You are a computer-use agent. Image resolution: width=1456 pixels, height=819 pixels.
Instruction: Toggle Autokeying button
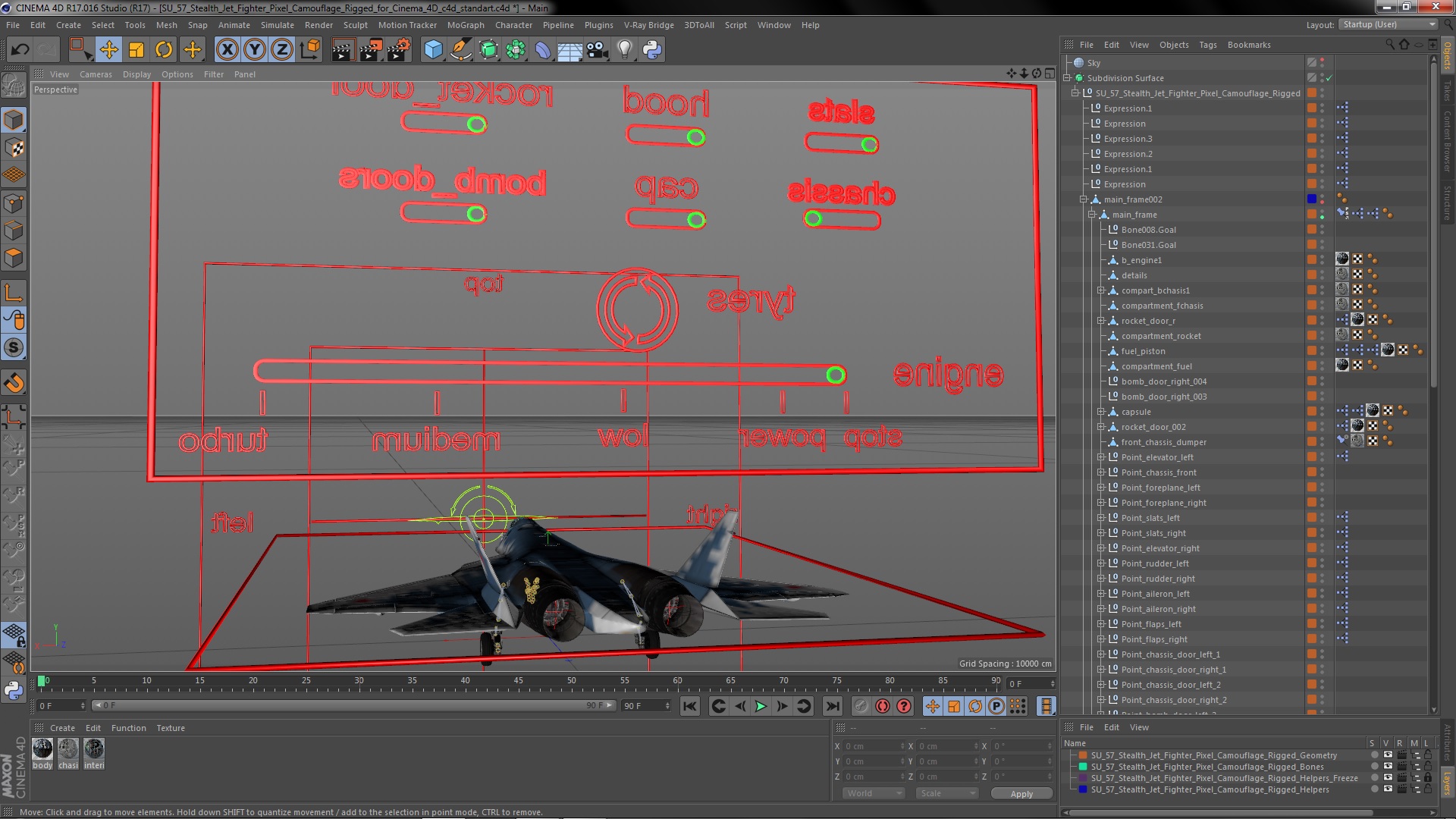[883, 706]
